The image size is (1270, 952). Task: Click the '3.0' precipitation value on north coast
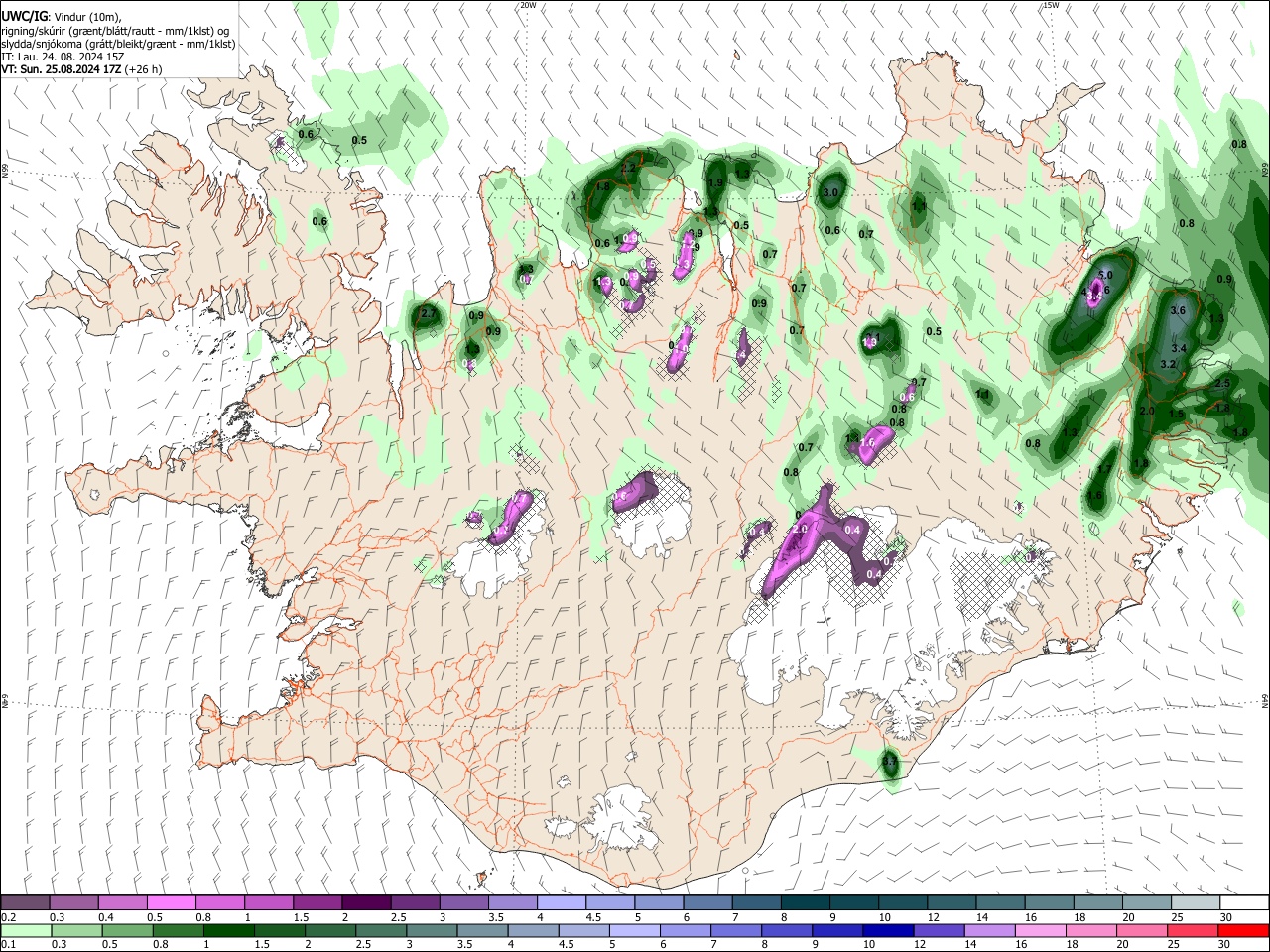click(x=831, y=192)
